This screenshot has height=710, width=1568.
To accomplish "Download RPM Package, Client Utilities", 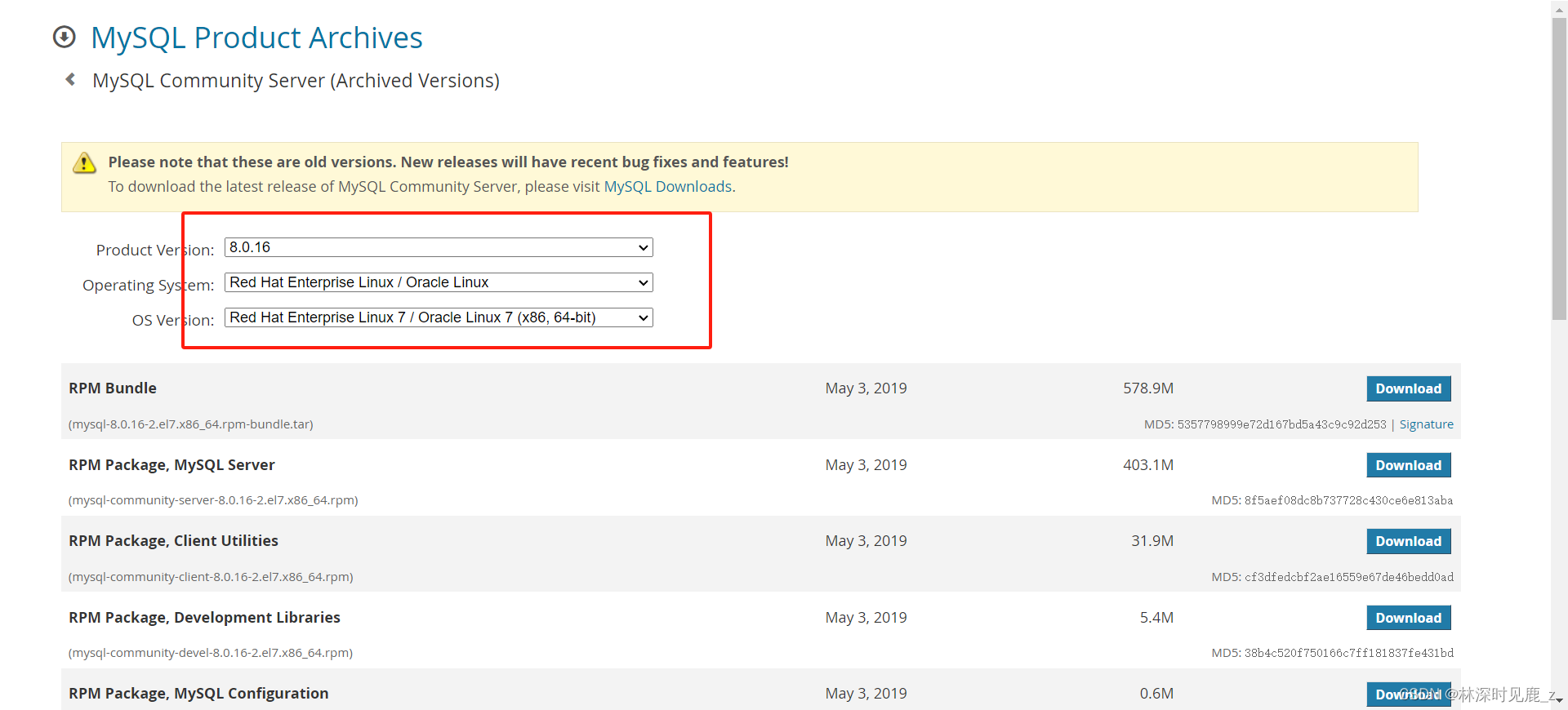I will point(1408,541).
